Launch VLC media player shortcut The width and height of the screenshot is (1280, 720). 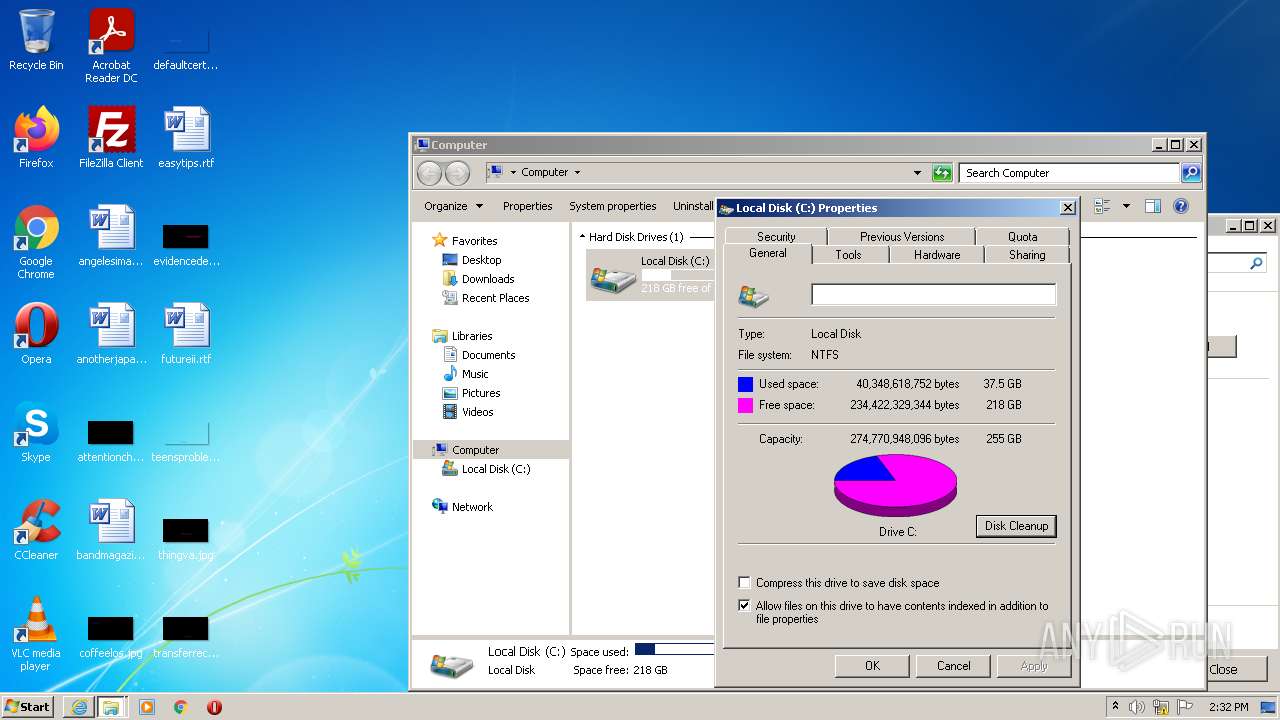click(36, 634)
